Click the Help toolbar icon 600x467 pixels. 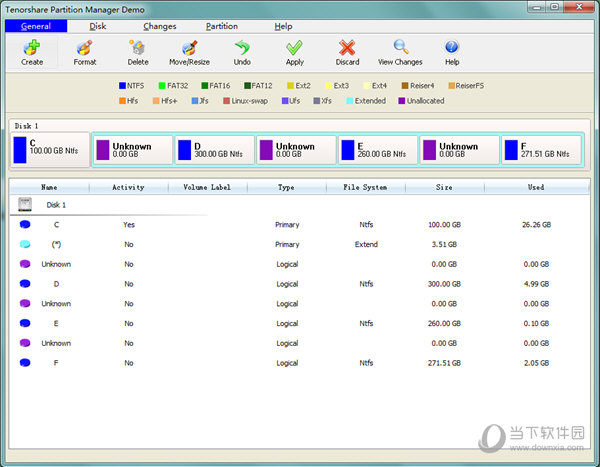(x=452, y=47)
